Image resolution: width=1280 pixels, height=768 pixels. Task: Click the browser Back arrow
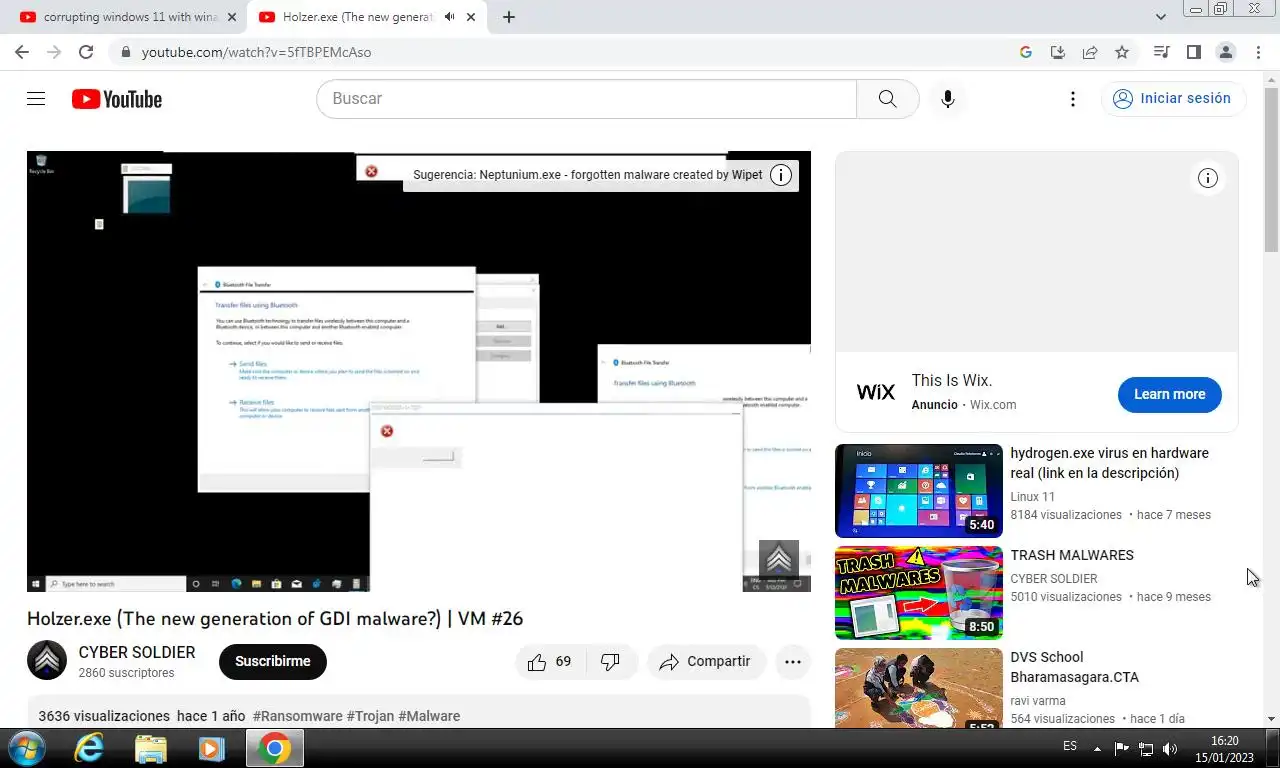point(22,52)
